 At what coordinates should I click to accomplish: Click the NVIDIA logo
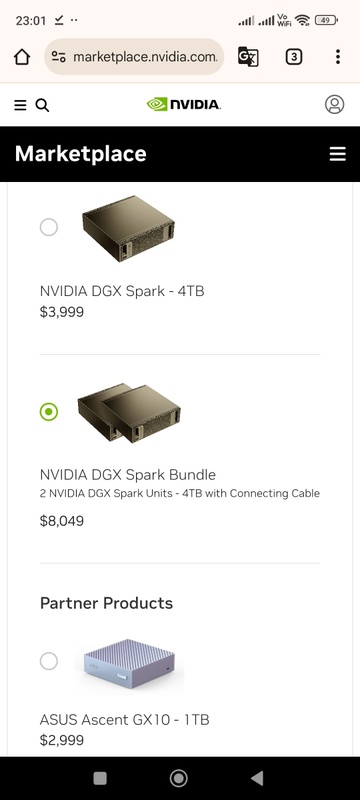click(x=184, y=104)
